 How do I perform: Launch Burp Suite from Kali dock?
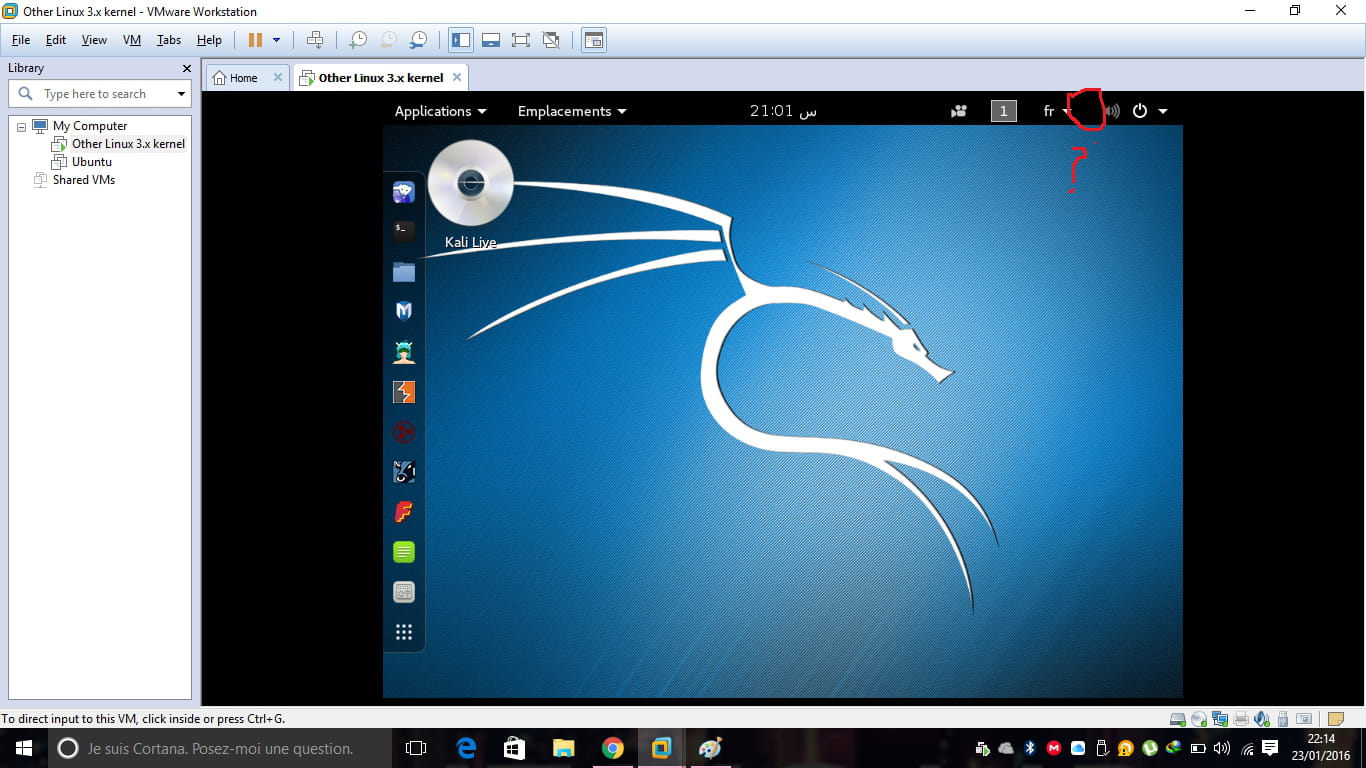(x=404, y=392)
